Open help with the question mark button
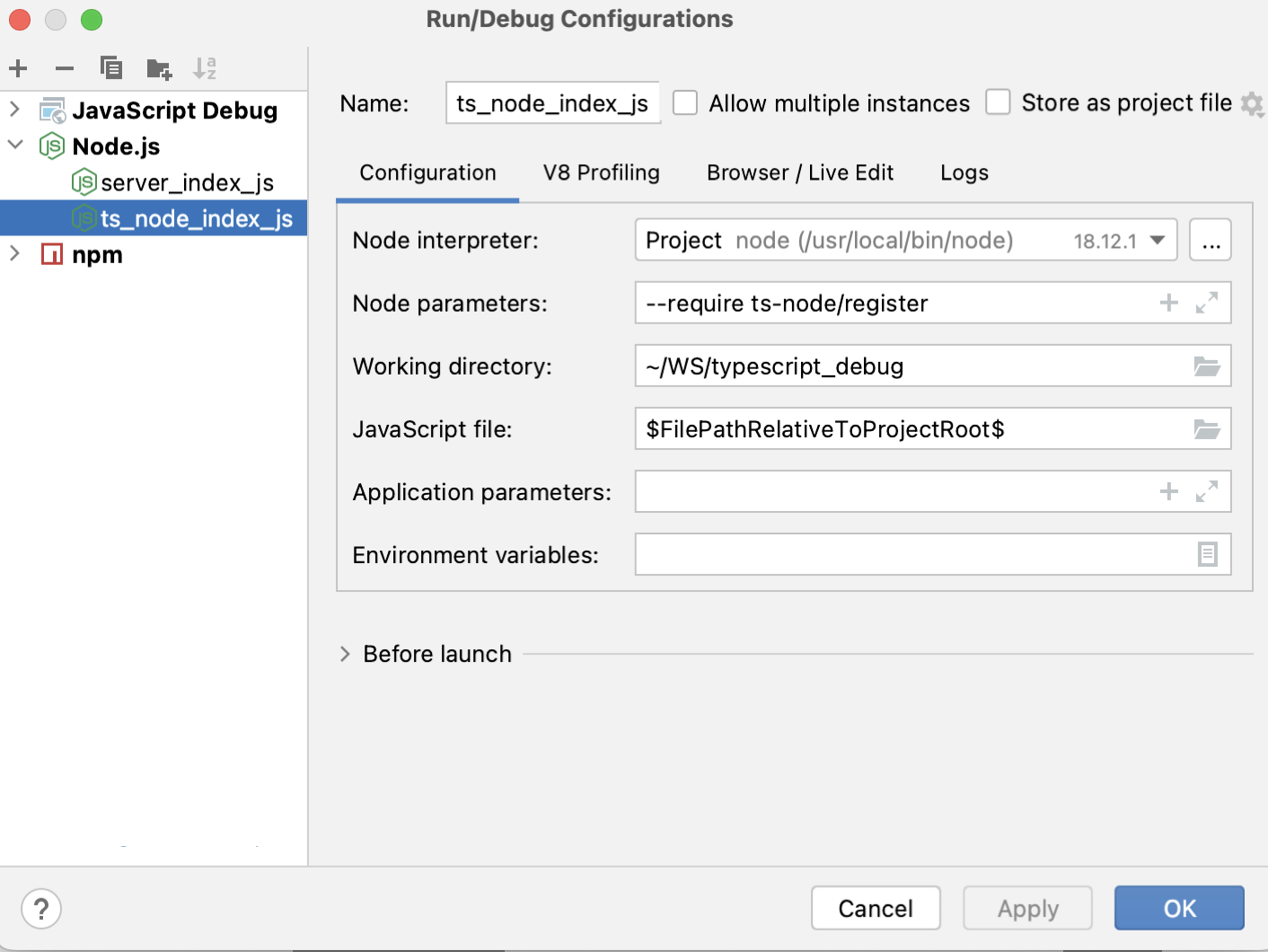The image size is (1268, 952). [x=40, y=909]
